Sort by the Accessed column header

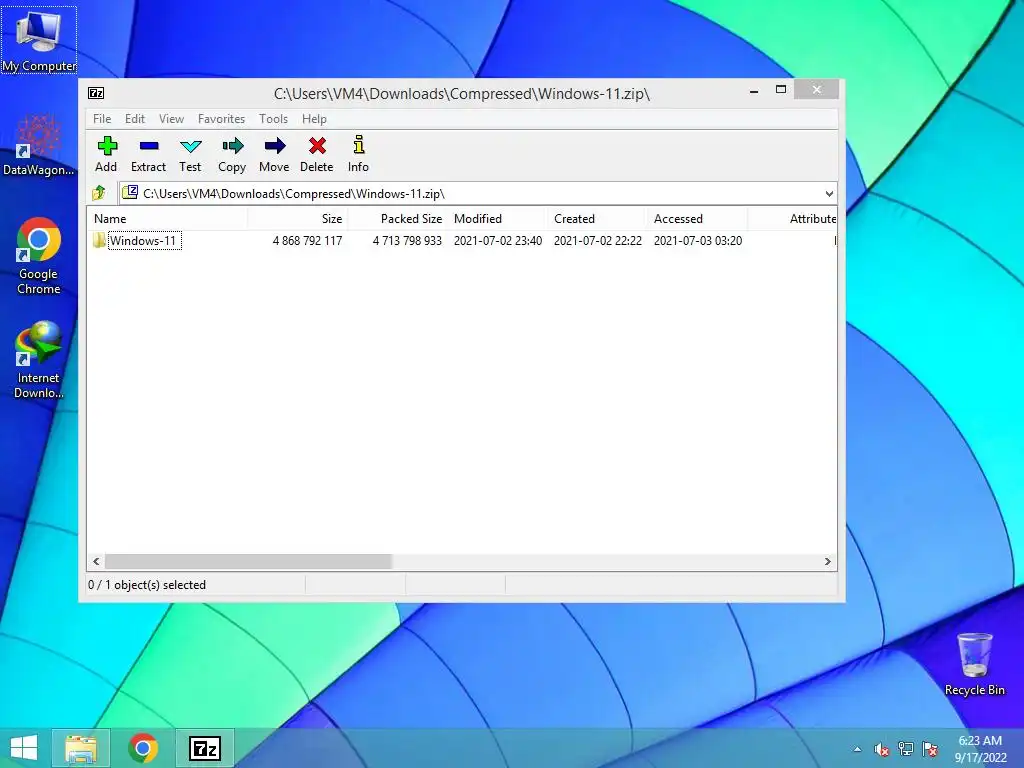tap(697, 219)
